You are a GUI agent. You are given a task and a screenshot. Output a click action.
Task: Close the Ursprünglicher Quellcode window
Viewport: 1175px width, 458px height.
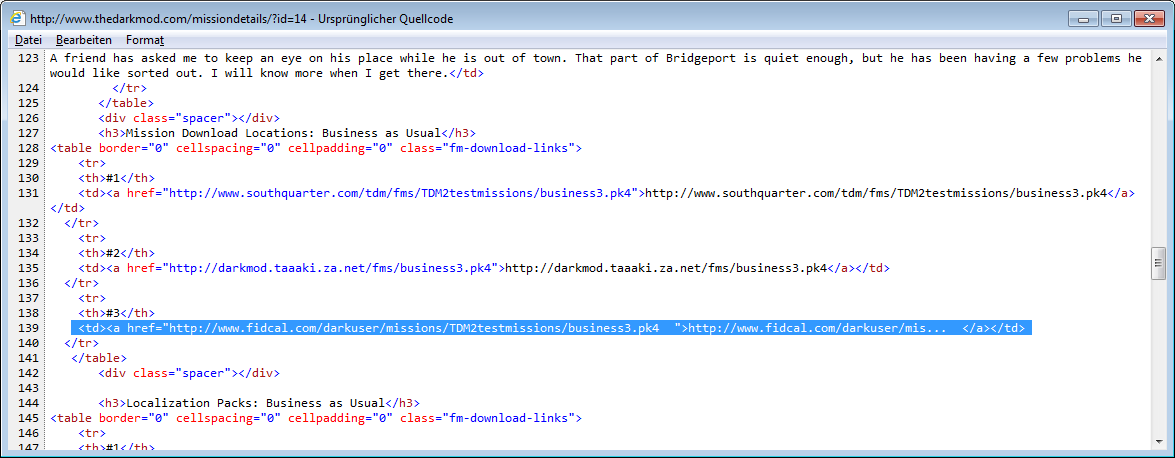pos(1148,18)
